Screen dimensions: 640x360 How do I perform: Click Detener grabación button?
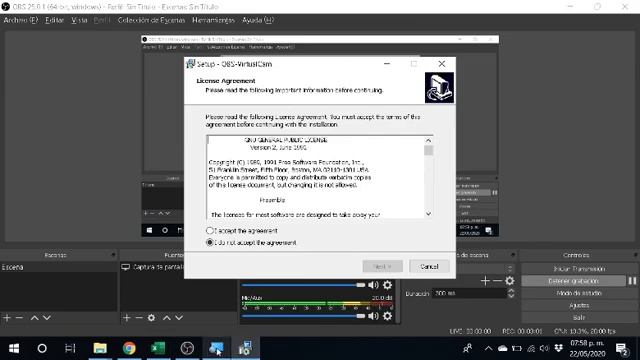pos(573,281)
